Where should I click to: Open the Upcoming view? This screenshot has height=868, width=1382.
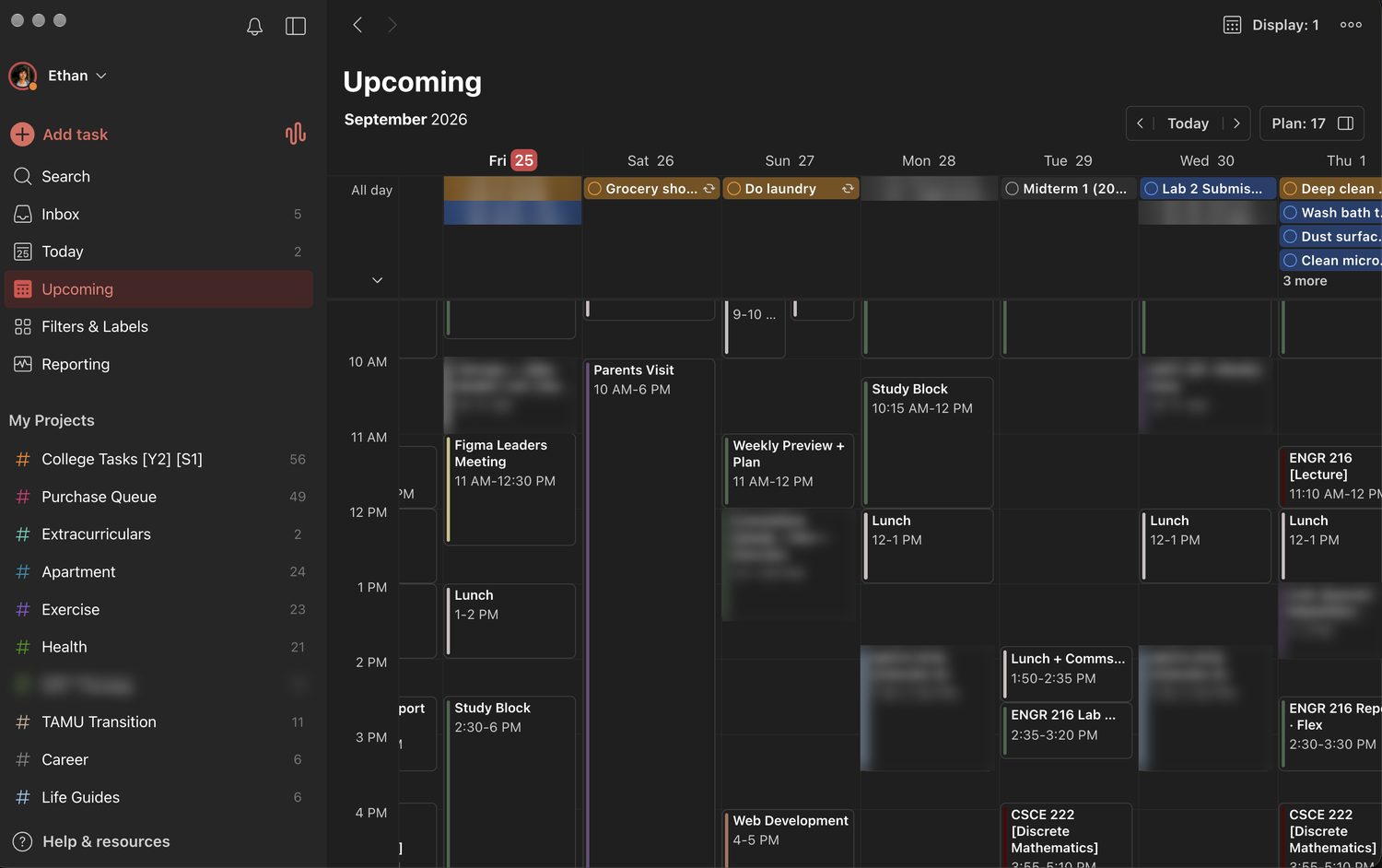pyautogui.click(x=158, y=289)
